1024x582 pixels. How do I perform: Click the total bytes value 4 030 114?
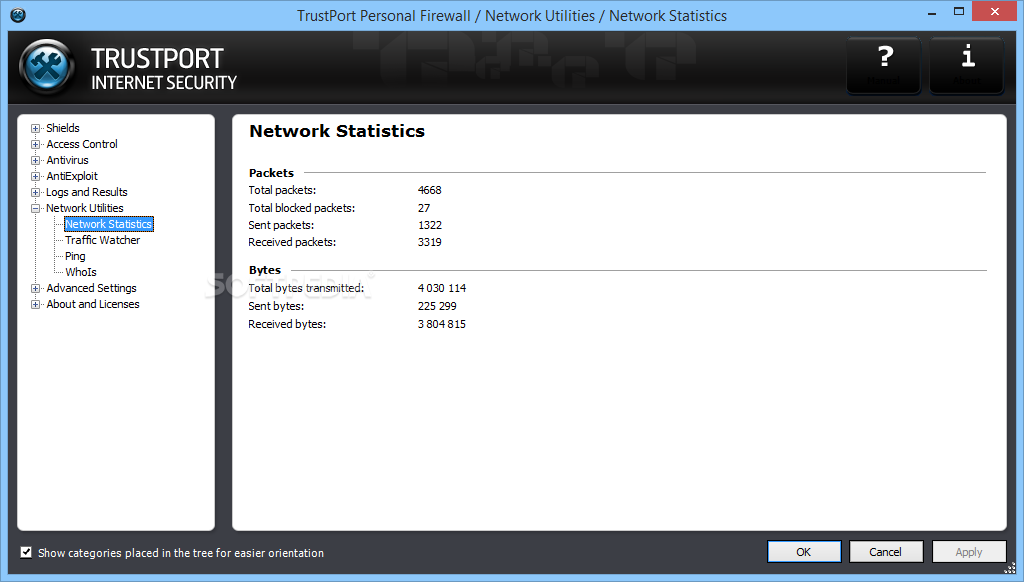point(442,288)
